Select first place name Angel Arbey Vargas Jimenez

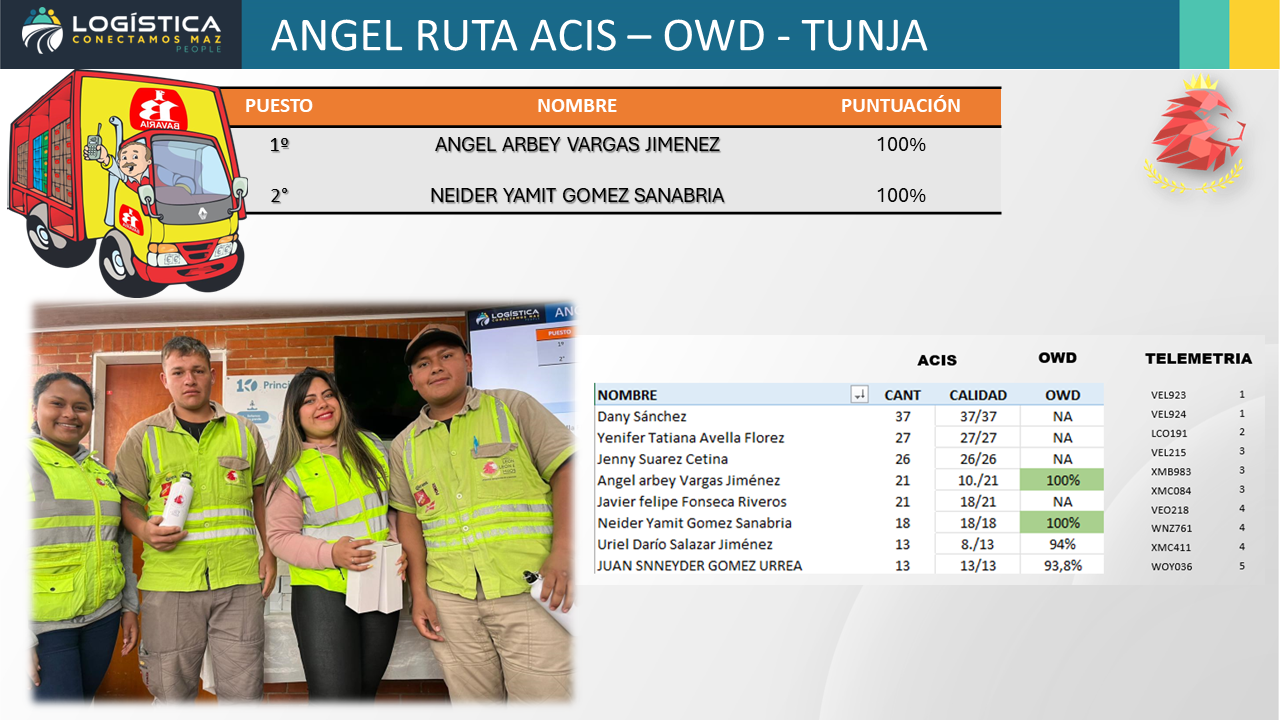coord(577,145)
